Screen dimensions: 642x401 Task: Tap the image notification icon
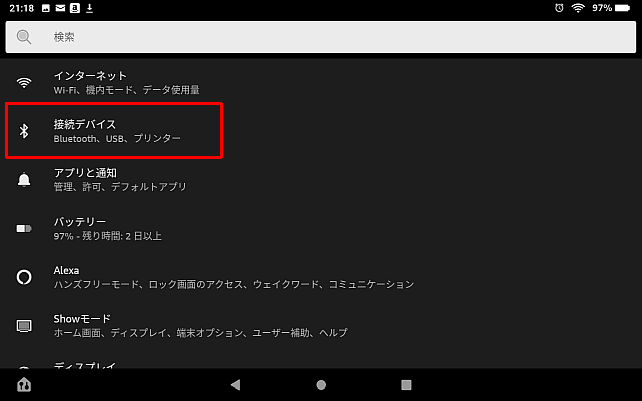coord(46,8)
